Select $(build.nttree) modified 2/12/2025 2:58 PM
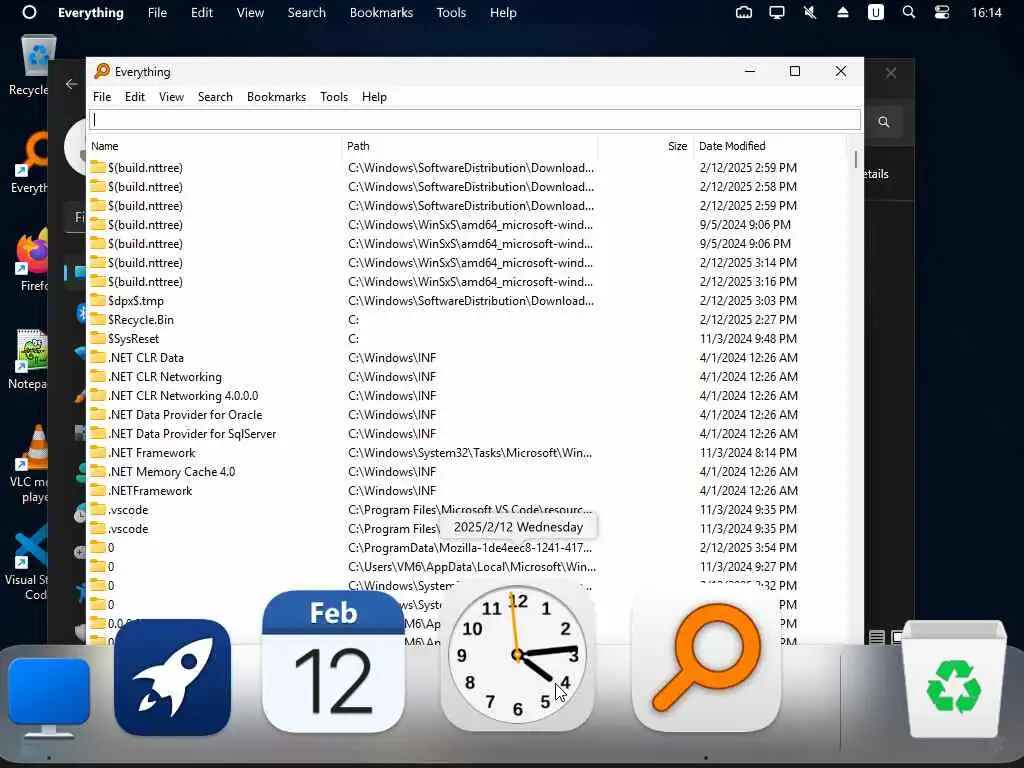This screenshot has height=768, width=1024. [466, 187]
